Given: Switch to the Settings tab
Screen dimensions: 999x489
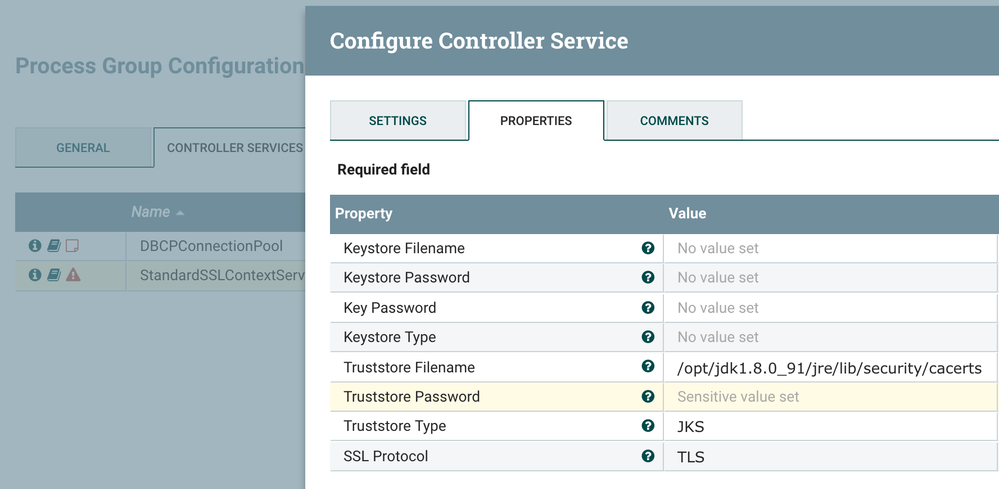Looking at the screenshot, I should click(x=397, y=121).
